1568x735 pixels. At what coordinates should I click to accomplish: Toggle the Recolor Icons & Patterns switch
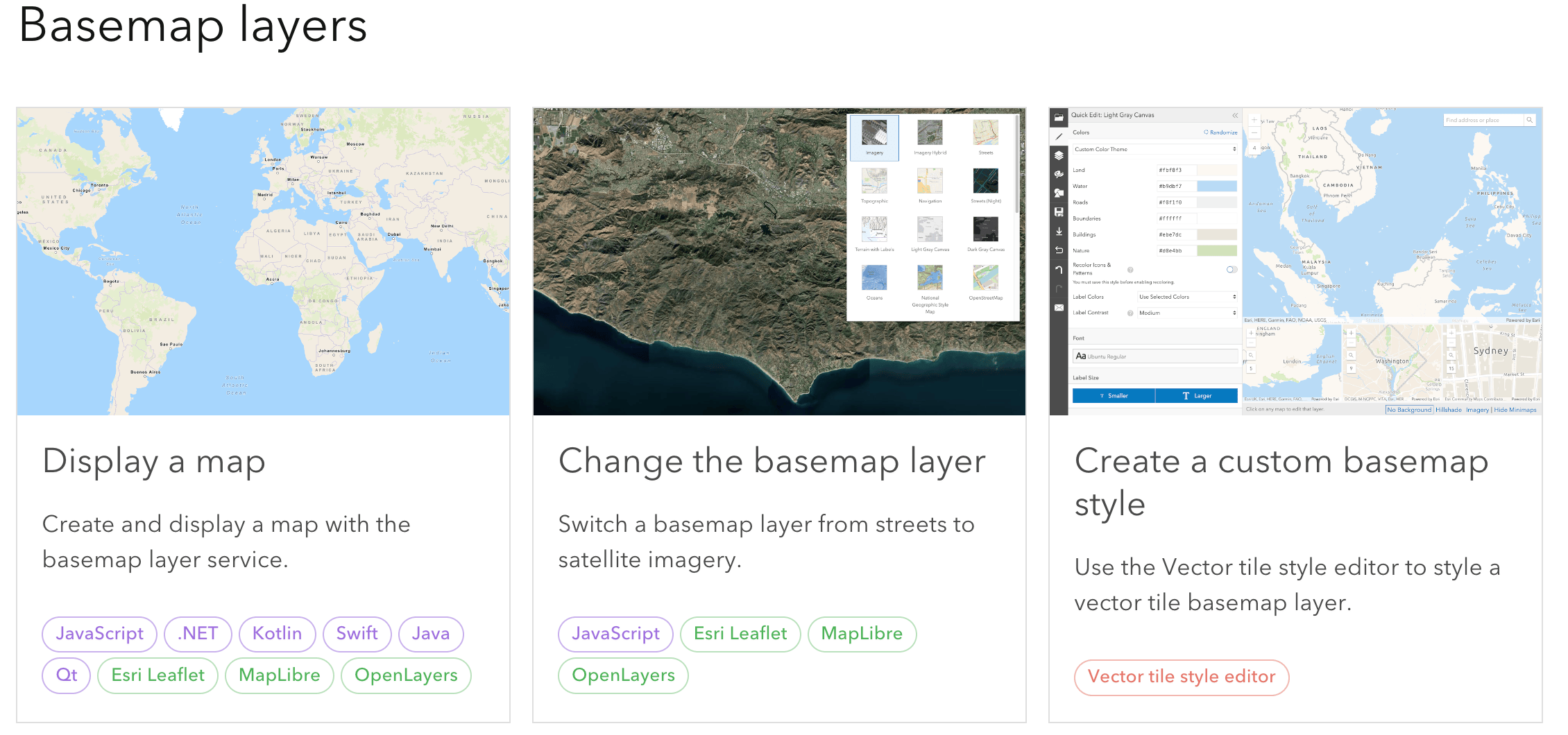coord(1232,270)
